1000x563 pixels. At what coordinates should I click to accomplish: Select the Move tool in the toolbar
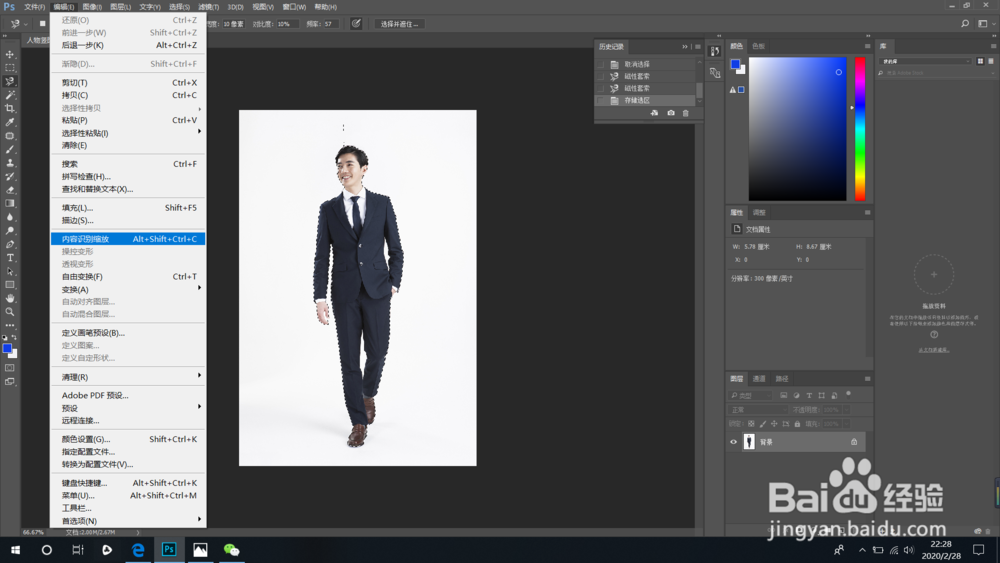pyautogui.click(x=10, y=55)
